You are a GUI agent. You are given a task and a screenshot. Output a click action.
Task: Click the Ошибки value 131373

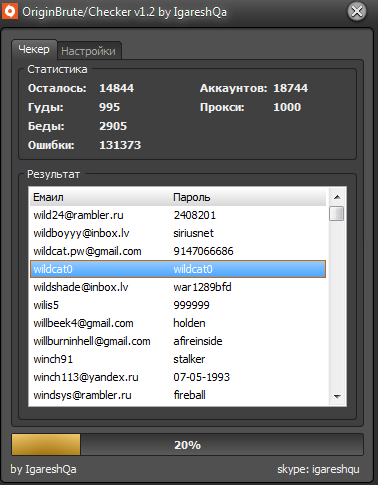click(x=120, y=145)
